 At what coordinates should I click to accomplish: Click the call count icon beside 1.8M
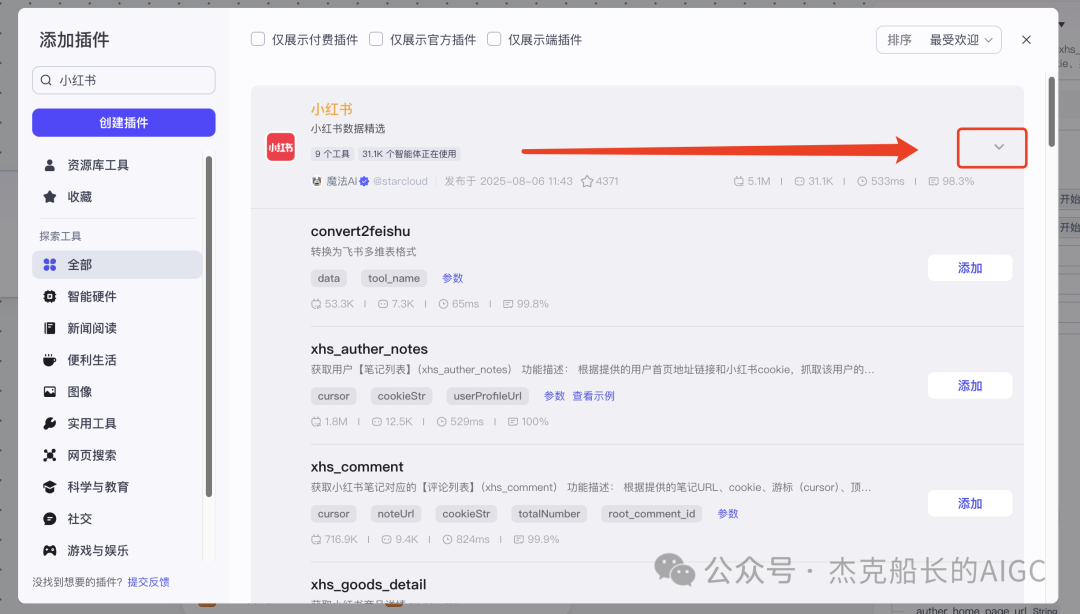pos(315,422)
